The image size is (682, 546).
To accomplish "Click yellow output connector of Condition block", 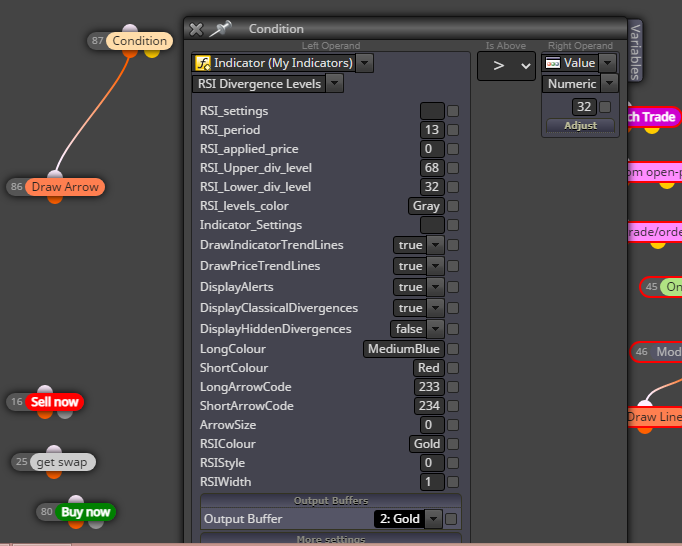I will pyautogui.click(x=152, y=53).
